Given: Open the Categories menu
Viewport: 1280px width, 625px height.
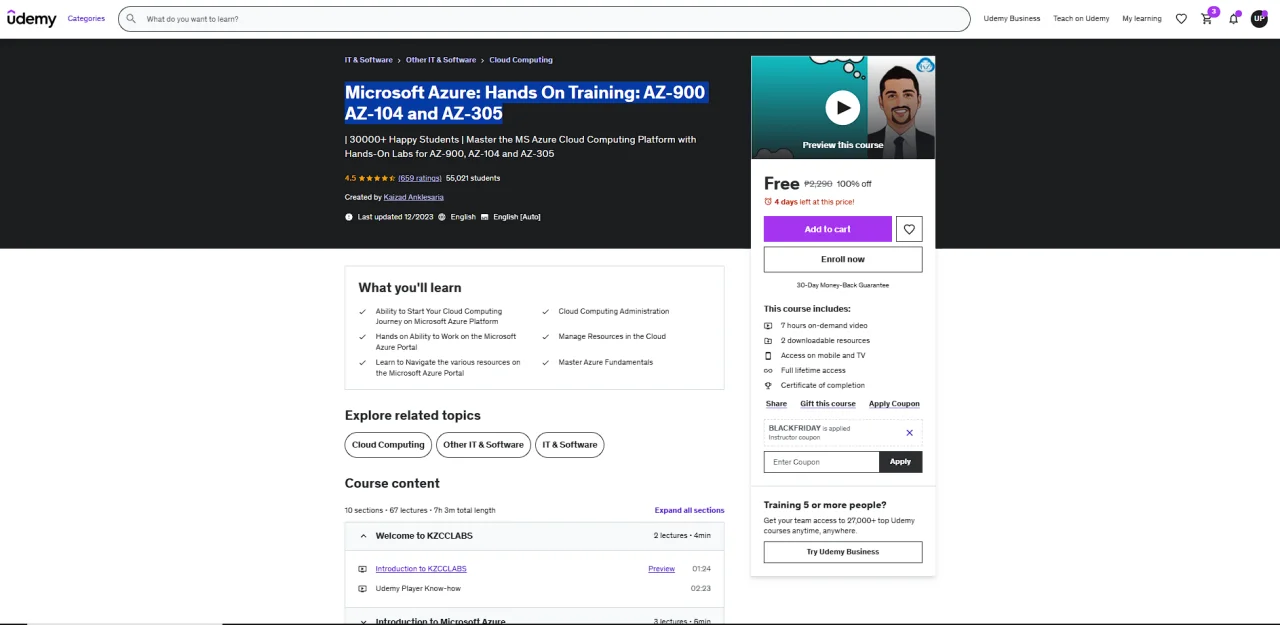Looking at the screenshot, I should [86, 18].
